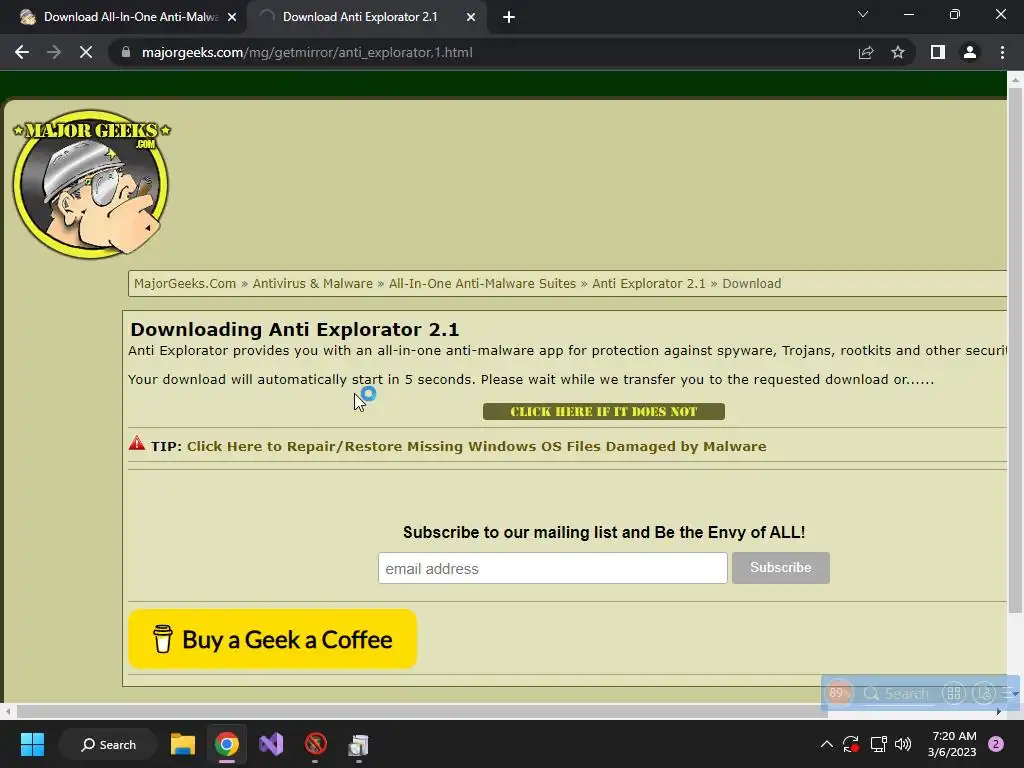Open the tab search dropdown
Viewport: 1024px width, 768px height.
point(863,14)
